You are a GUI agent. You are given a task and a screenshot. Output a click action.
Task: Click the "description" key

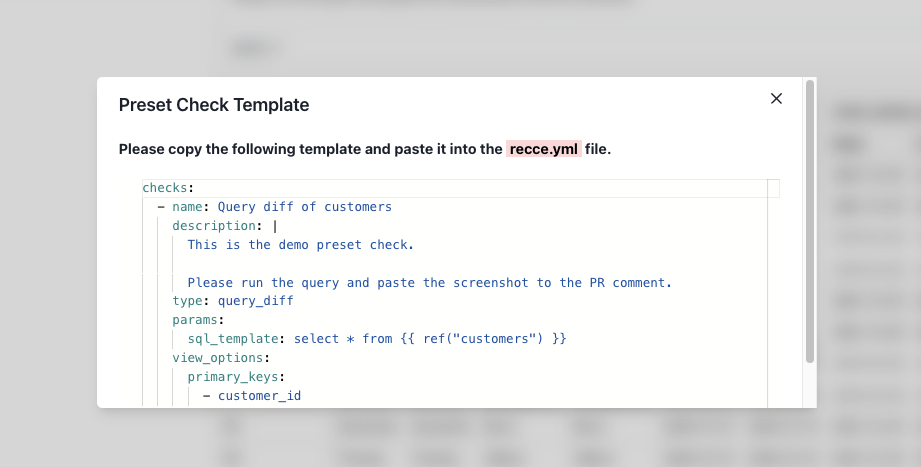pyautogui.click(x=216, y=226)
